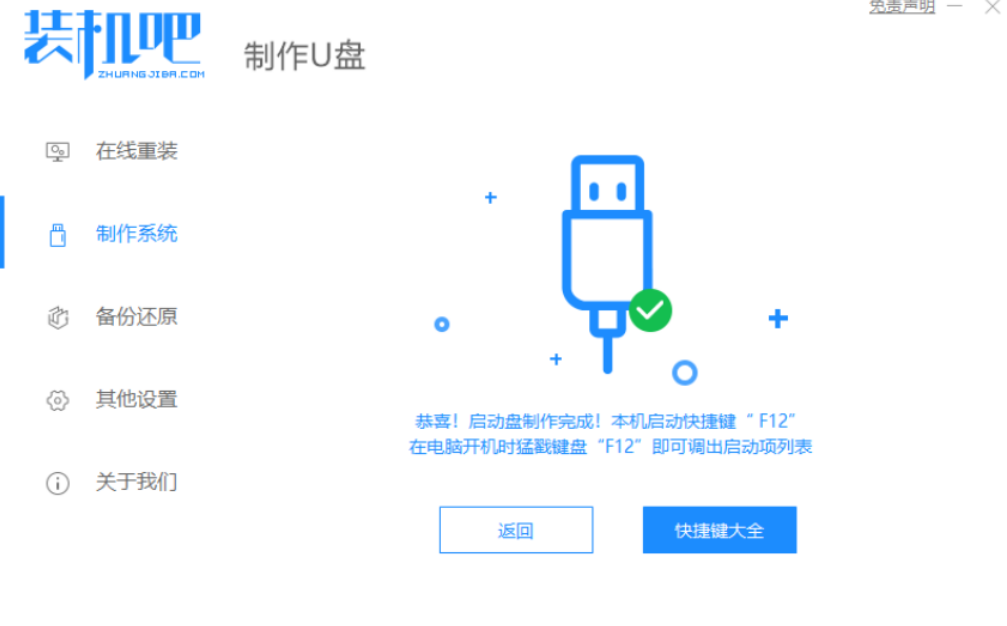Select the 制作系统 USB drive icon
Image resolution: width=1007 pixels, height=626 pixels.
pos(57,235)
